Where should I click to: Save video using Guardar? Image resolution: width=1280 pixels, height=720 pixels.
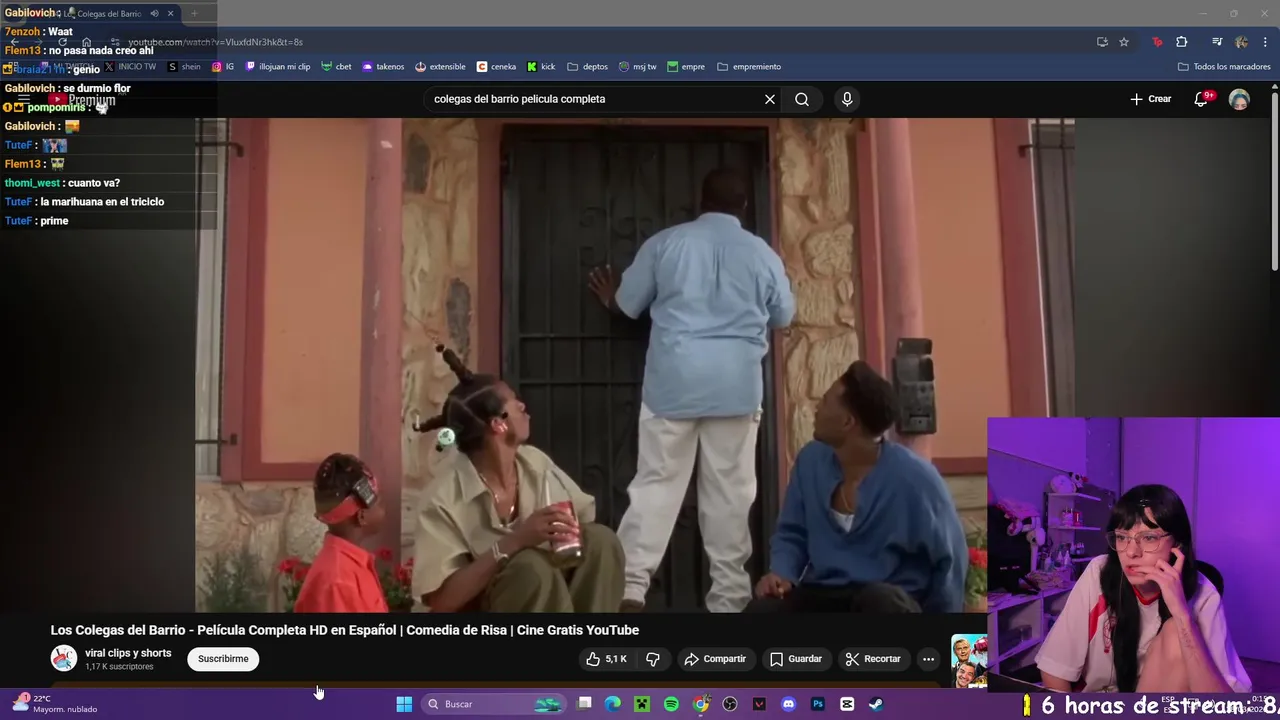[796, 659]
